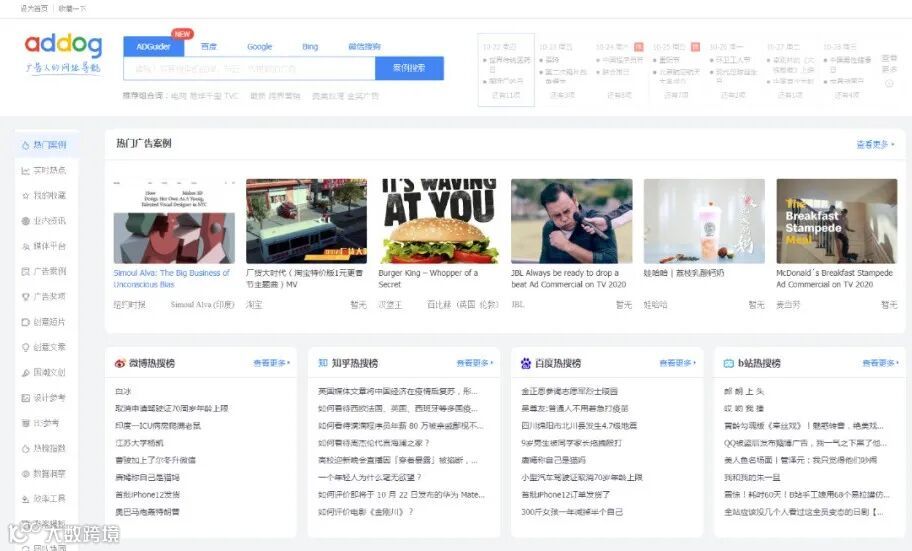Click the 创意短片 video icon
The height and width of the screenshot is (551, 912).
click(x=26, y=322)
